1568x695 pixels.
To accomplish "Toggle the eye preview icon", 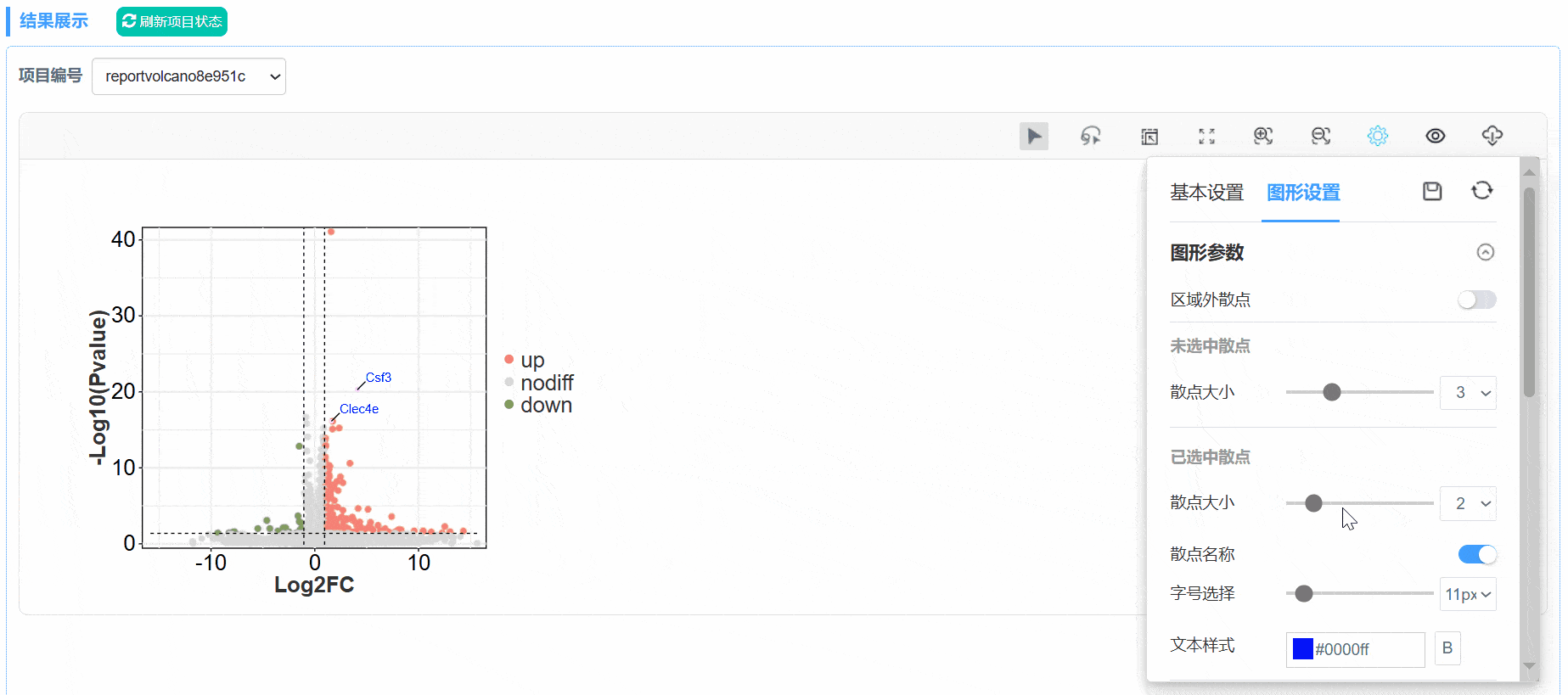I will pos(1436,136).
